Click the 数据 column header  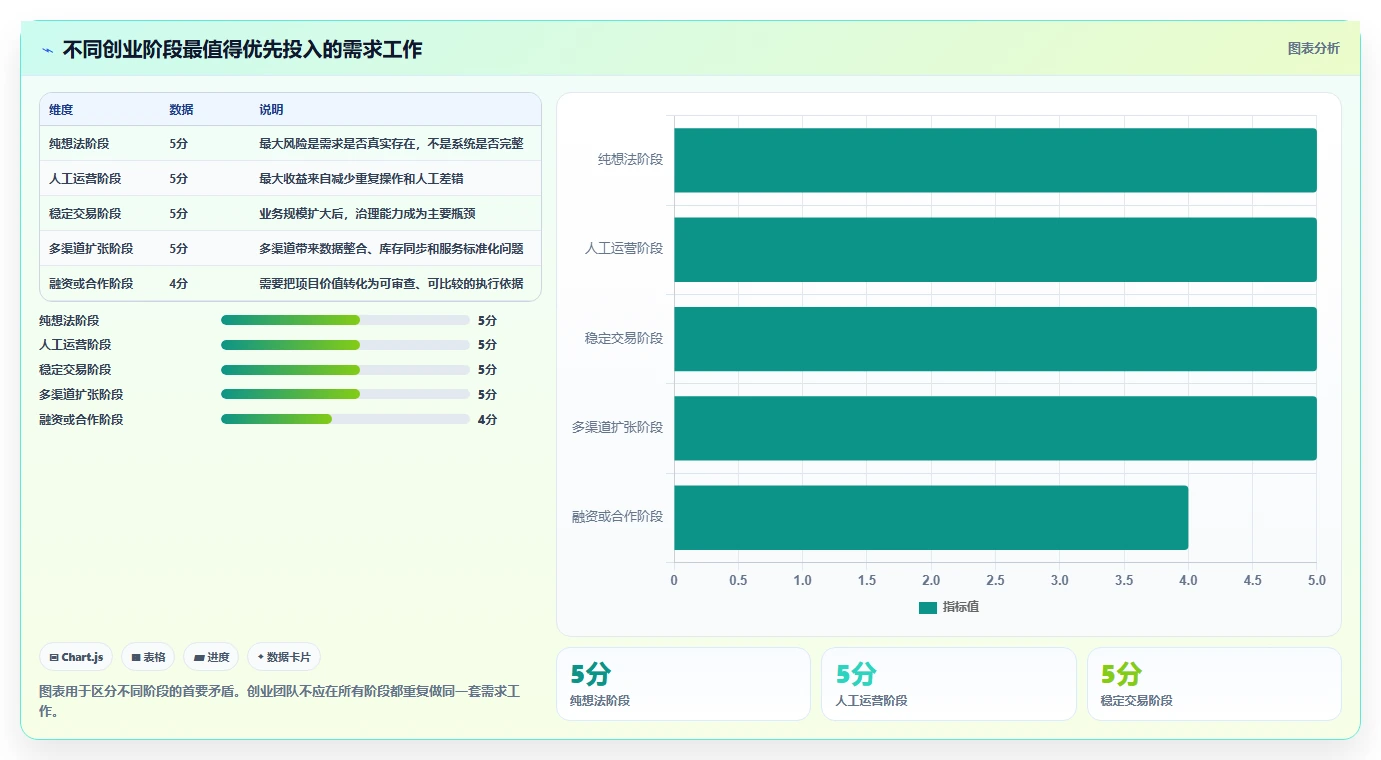[181, 110]
